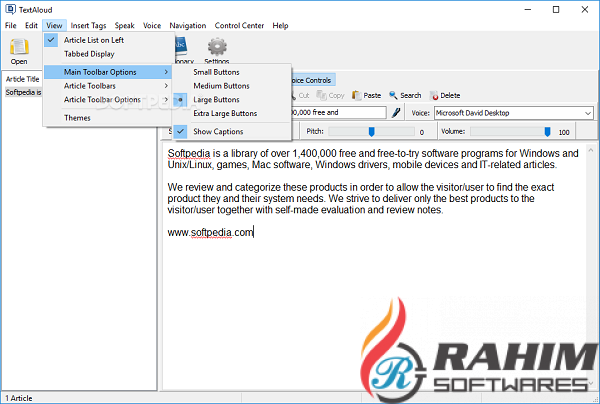600x404 pixels.
Task: Open the Voice dropdown Microsoft David Desktop
Action: (x=514, y=113)
